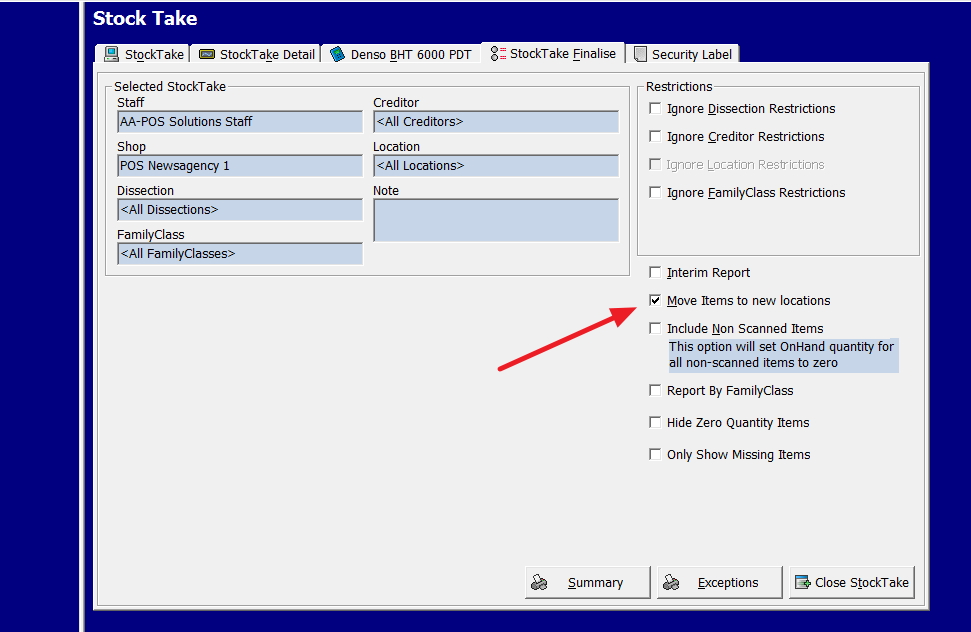Click the Close StockTake button
Image resolution: width=971 pixels, height=632 pixels.
click(851, 582)
